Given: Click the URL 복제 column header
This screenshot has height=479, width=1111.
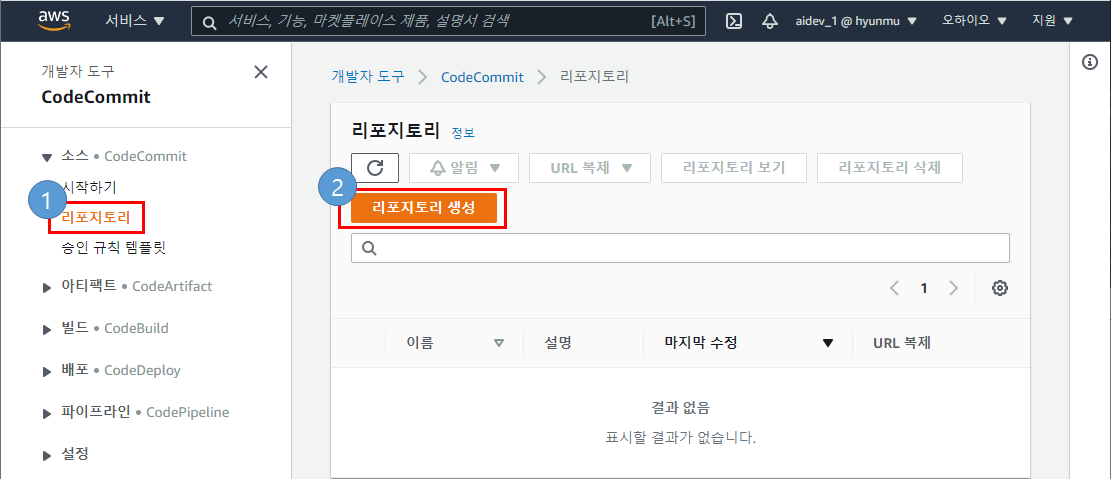Looking at the screenshot, I should click(x=902, y=343).
